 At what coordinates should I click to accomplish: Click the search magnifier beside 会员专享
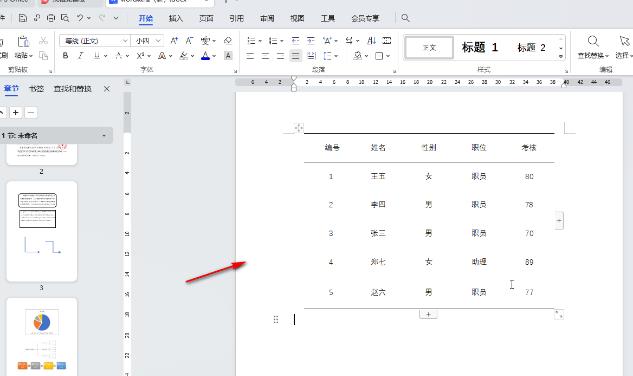coord(405,18)
